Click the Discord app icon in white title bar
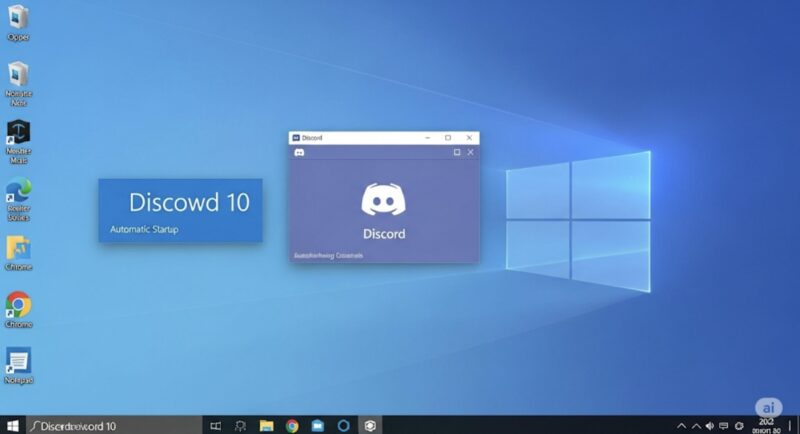The image size is (800, 434). click(x=296, y=138)
